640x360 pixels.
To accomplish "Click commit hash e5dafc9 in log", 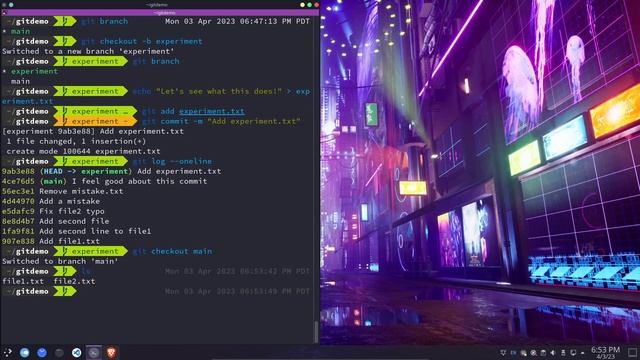I will (x=18, y=211).
